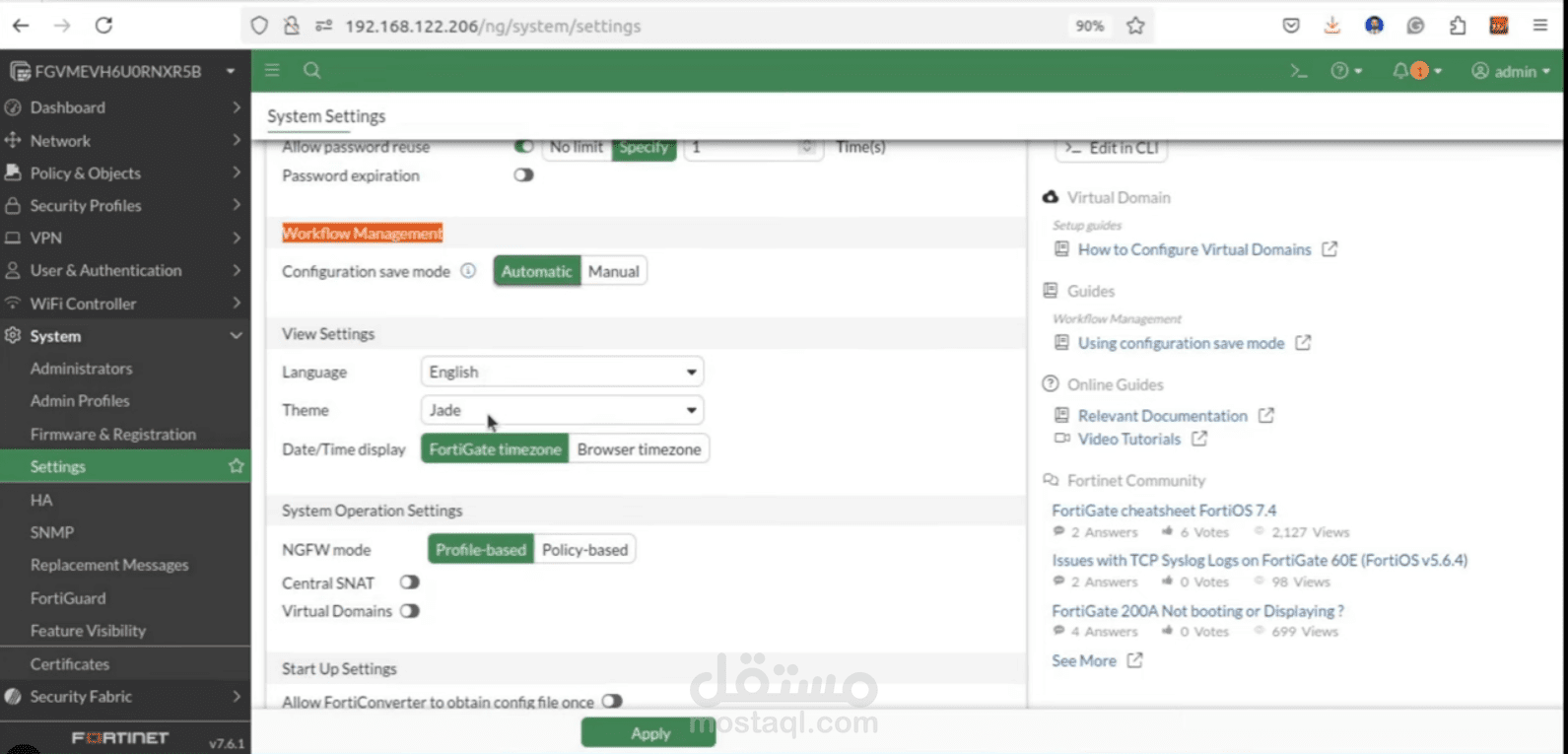Click the Security Fabric icon in sidebar
Screen dimensions: 1568x754
(13, 696)
